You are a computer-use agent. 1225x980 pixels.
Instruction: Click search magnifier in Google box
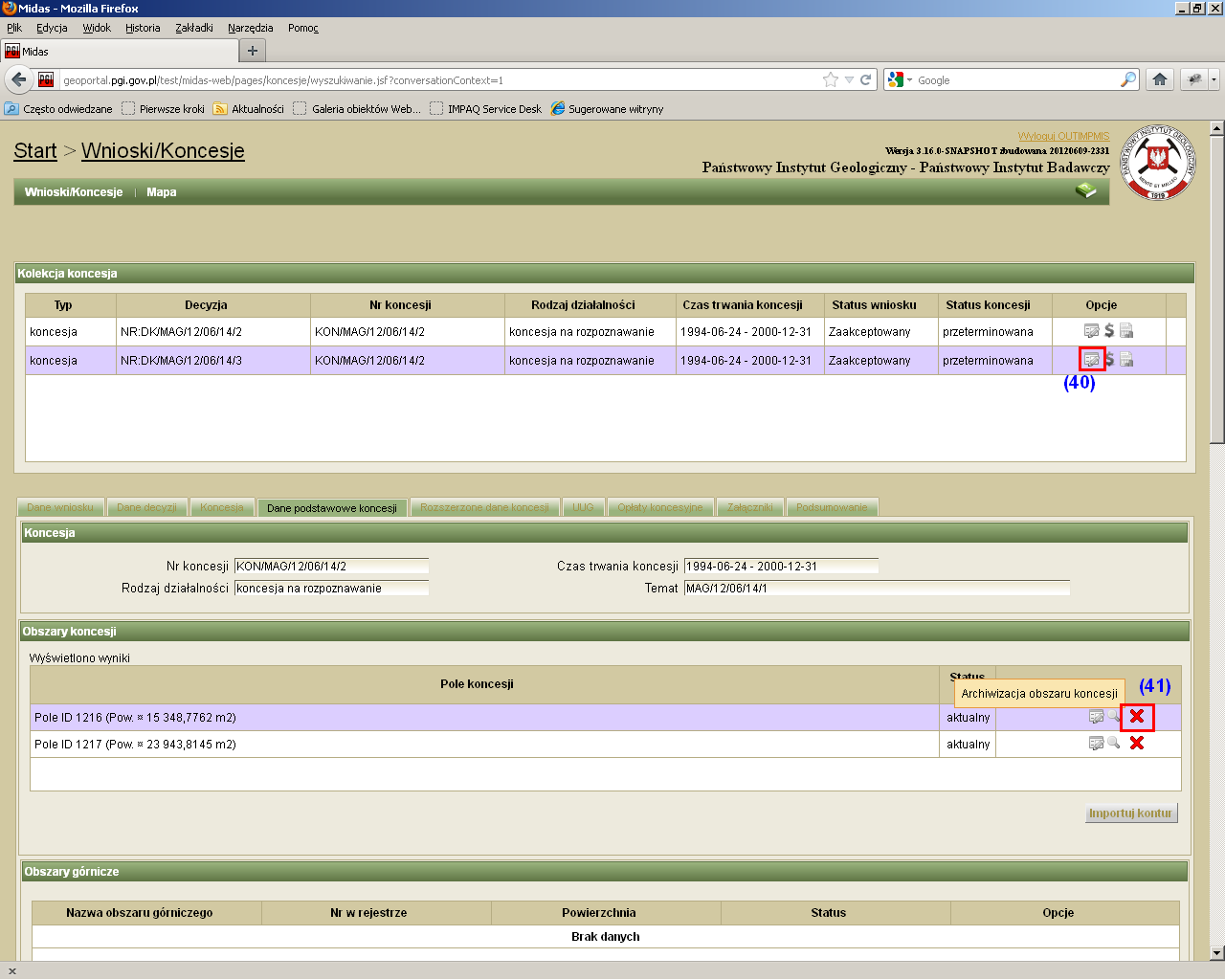tap(1128, 79)
